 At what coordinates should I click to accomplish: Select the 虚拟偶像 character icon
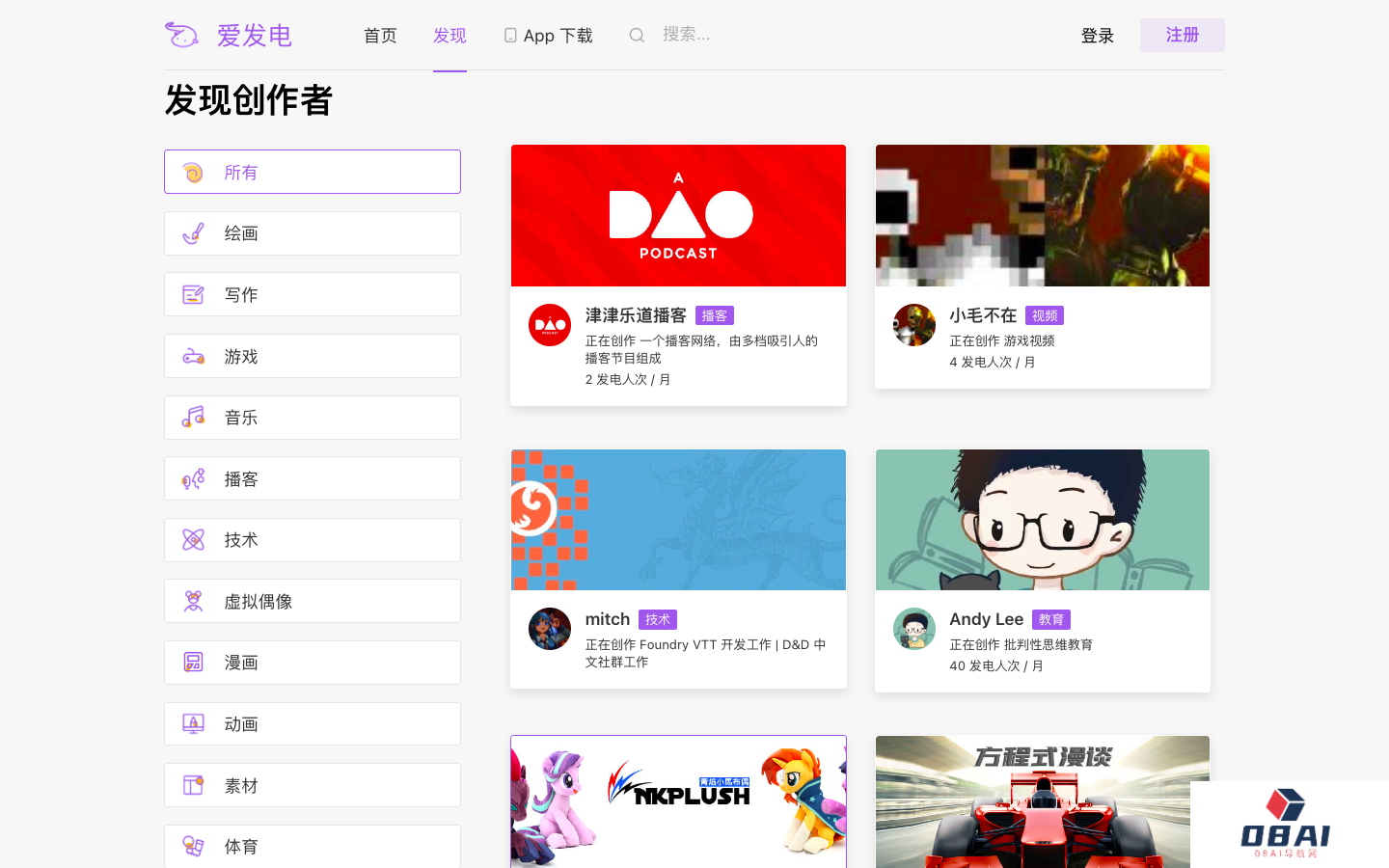coord(193,602)
